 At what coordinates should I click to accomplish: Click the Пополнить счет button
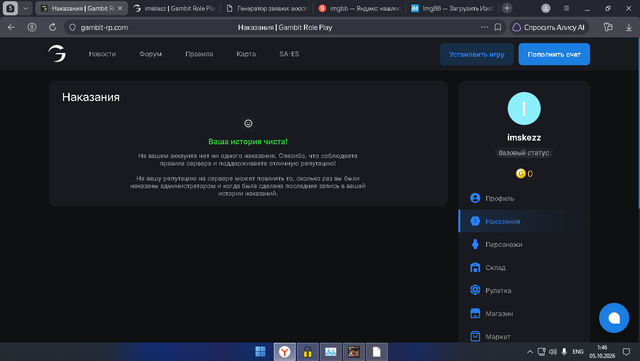[554, 54]
